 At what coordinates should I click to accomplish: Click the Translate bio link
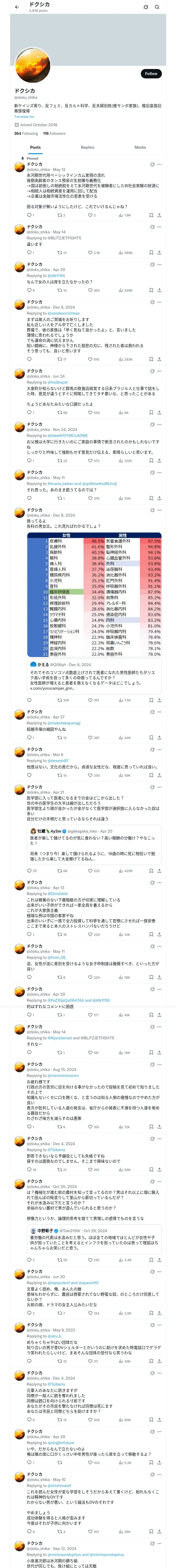point(24,117)
